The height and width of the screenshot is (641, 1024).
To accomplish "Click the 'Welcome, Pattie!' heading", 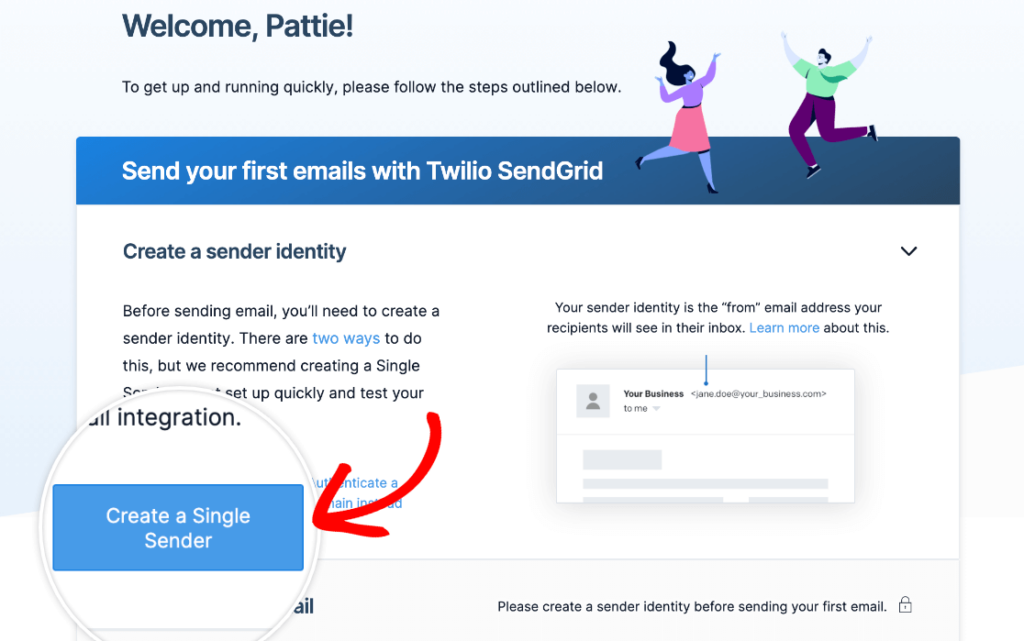I will [x=237, y=27].
